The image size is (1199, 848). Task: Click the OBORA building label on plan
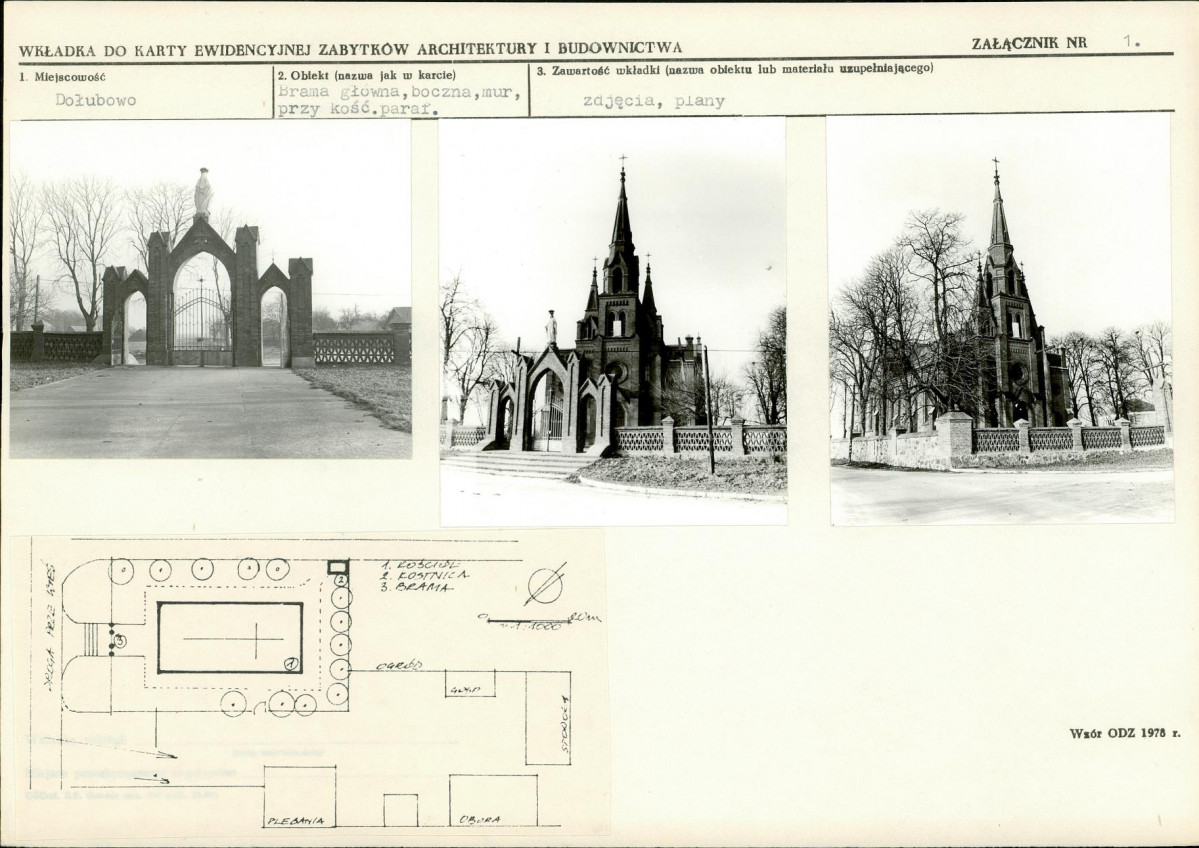click(x=479, y=820)
